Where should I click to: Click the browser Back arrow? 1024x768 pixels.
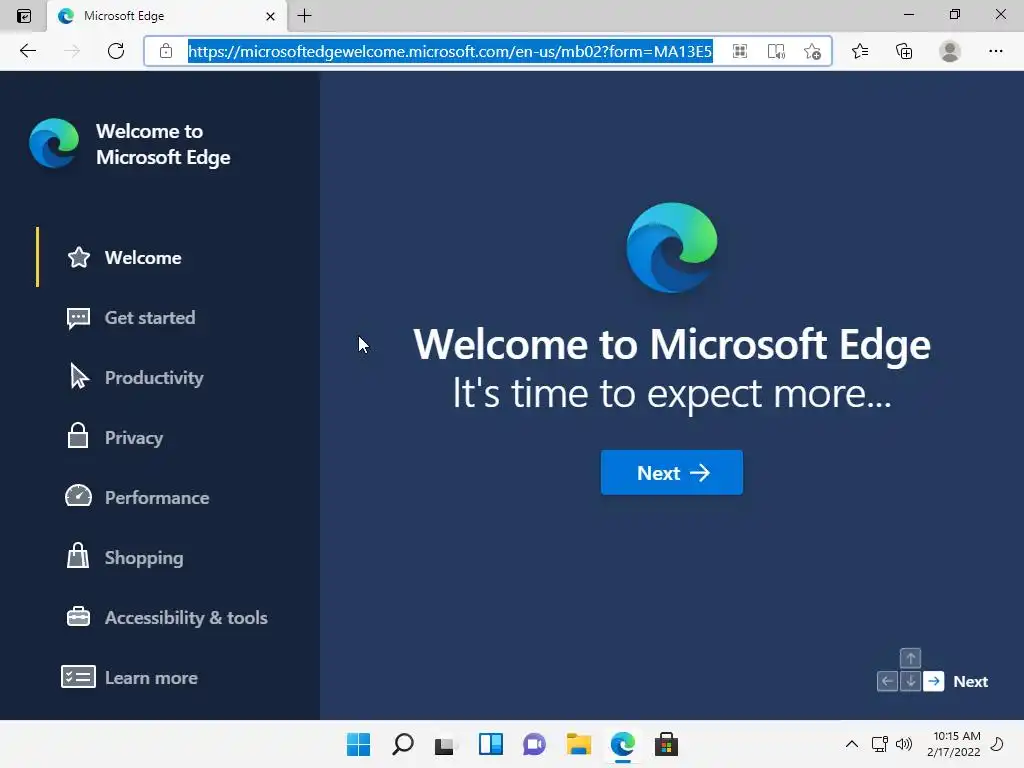pos(27,51)
